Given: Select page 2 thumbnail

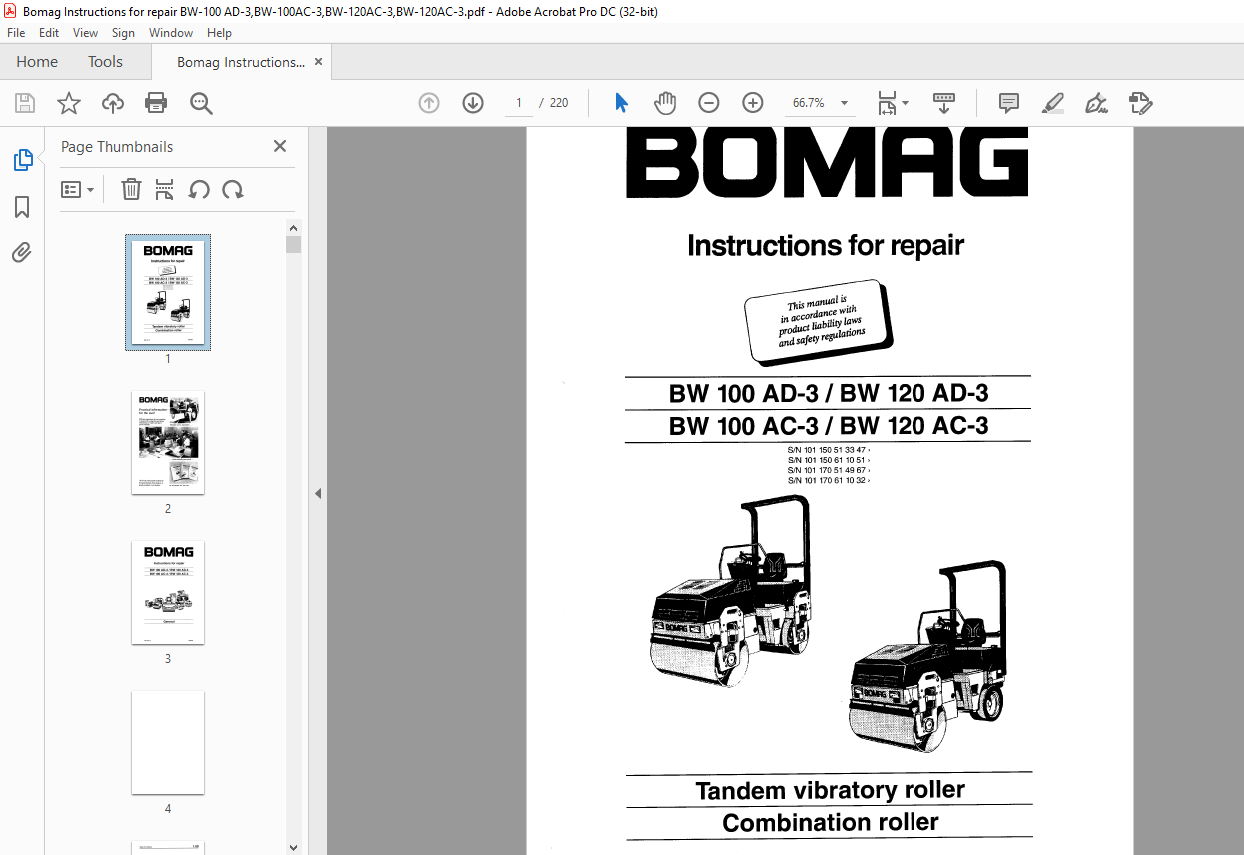Looking at the screenshot, I should pyautogui.click(x=168, y=442).
